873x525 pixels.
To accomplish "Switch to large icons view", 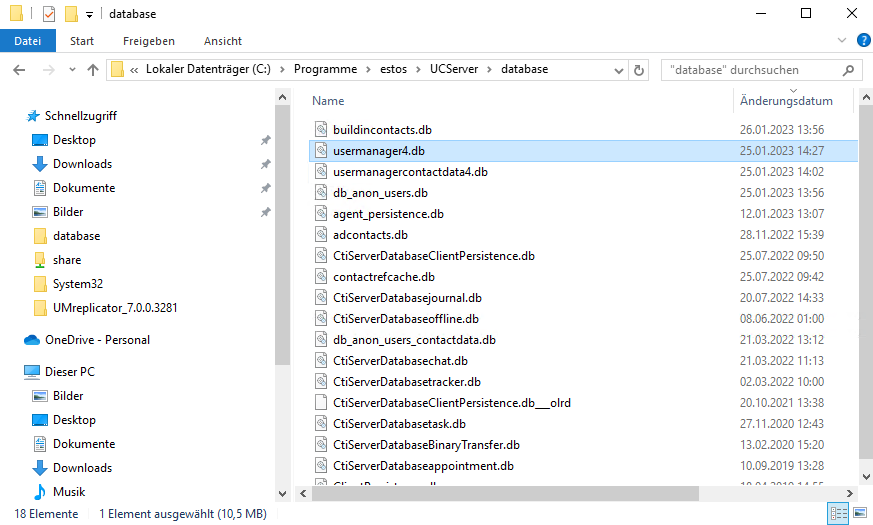I will click(859, 514).
